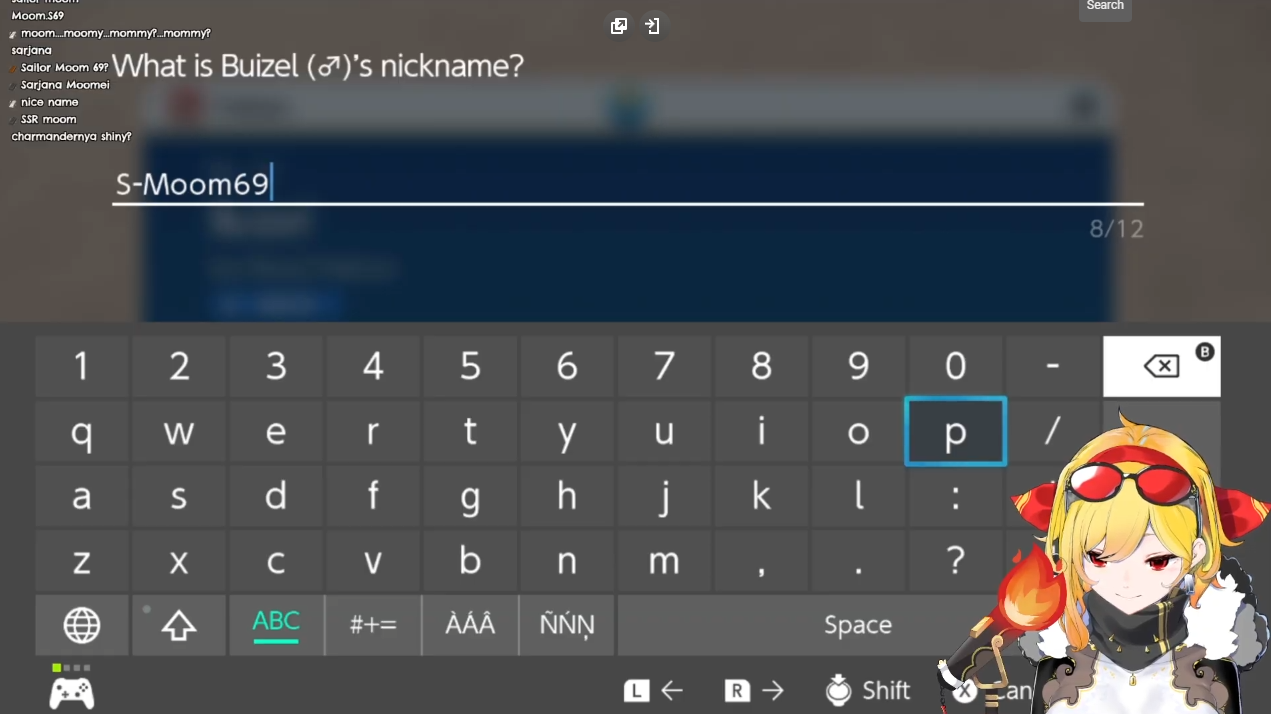
Task: Tap the u key
Action: coord(664,431)
